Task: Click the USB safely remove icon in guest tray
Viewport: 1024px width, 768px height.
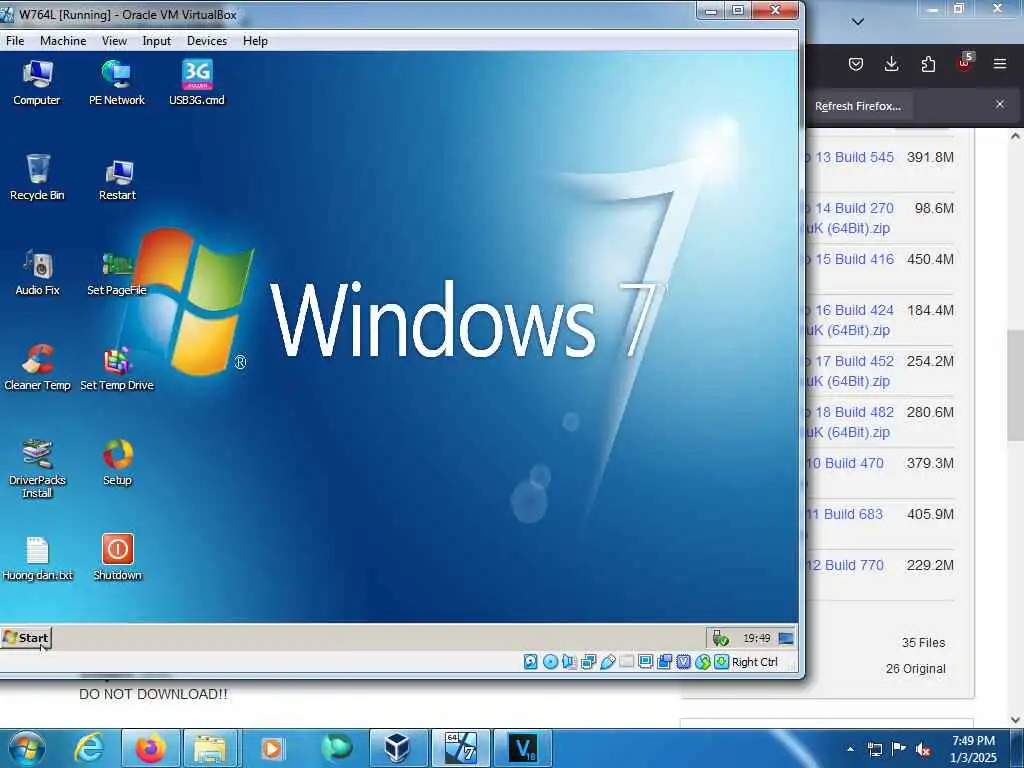Action: (720, 638)
